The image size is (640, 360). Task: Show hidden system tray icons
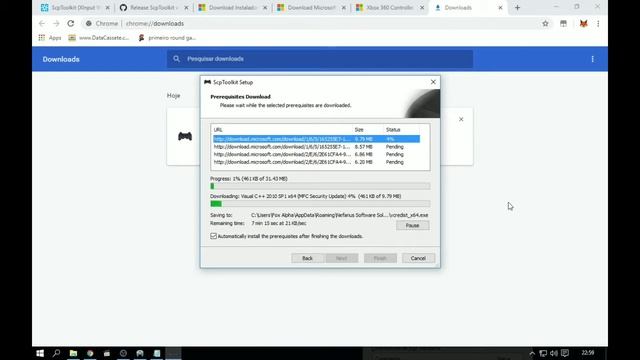tap(532, 353)
